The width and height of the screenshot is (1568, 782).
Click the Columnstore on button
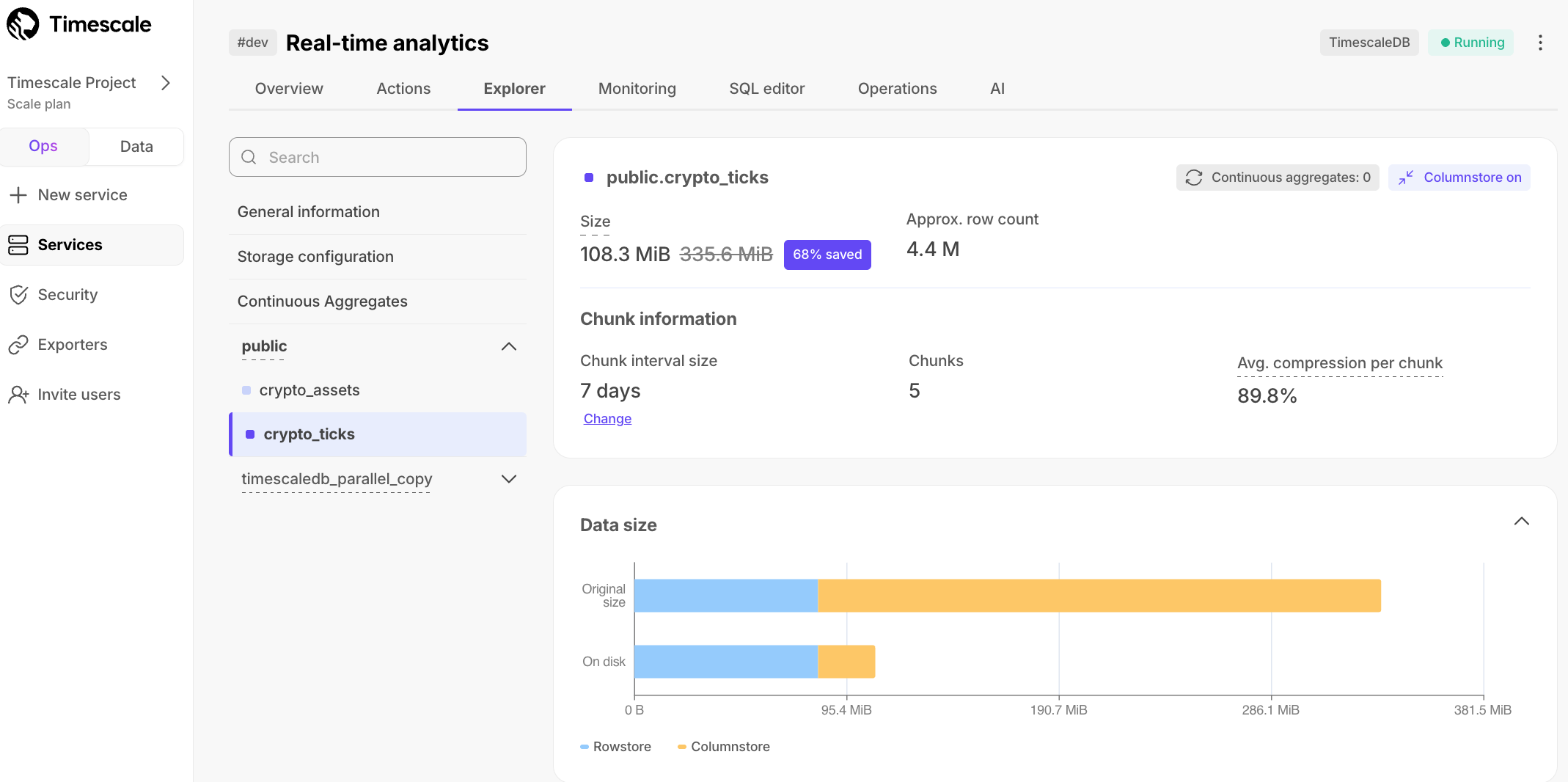click(1459, 178)
